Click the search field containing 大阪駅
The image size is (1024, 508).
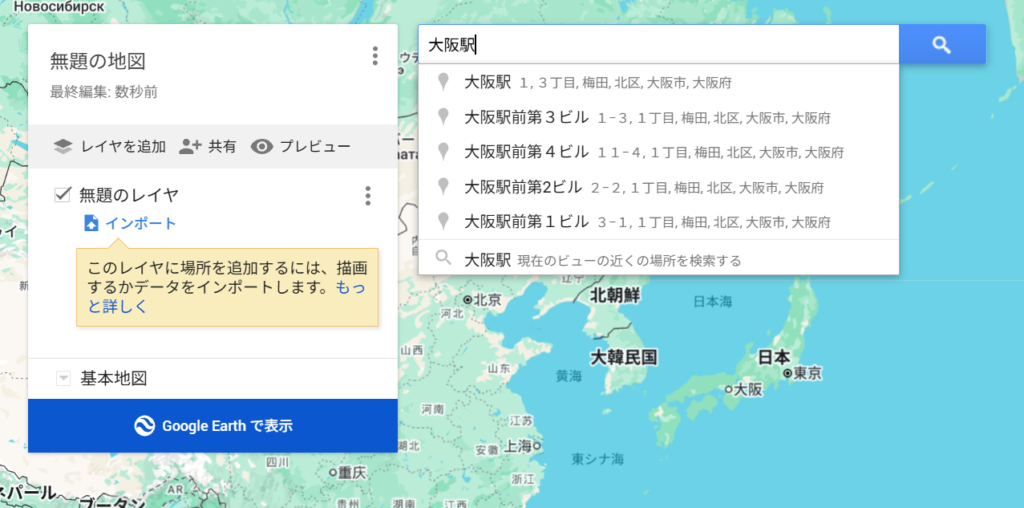pos(658,44)
